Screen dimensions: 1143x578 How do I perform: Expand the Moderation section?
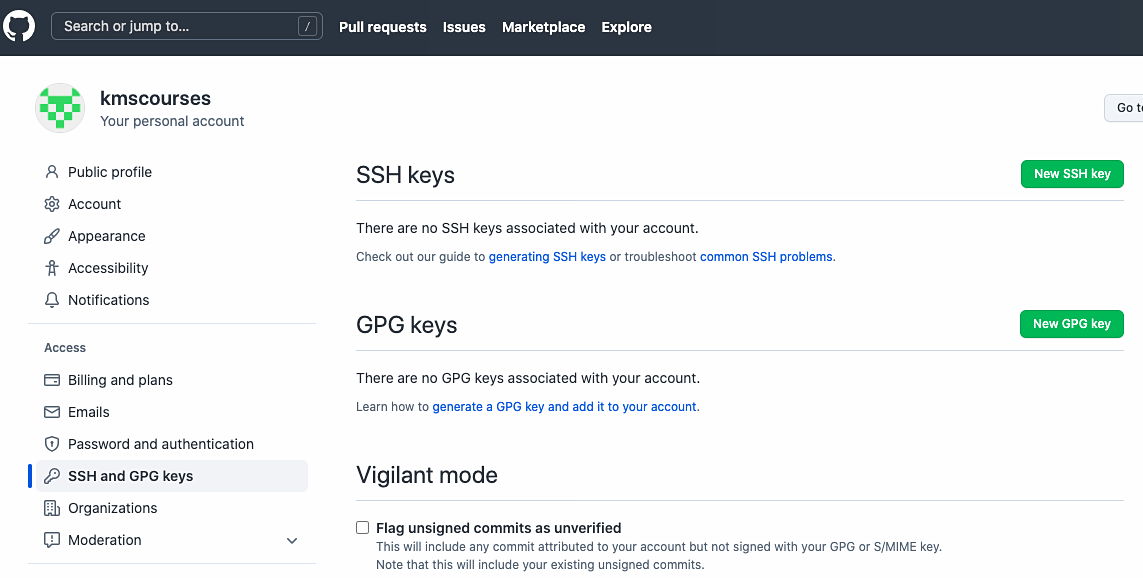pos(291,540)
